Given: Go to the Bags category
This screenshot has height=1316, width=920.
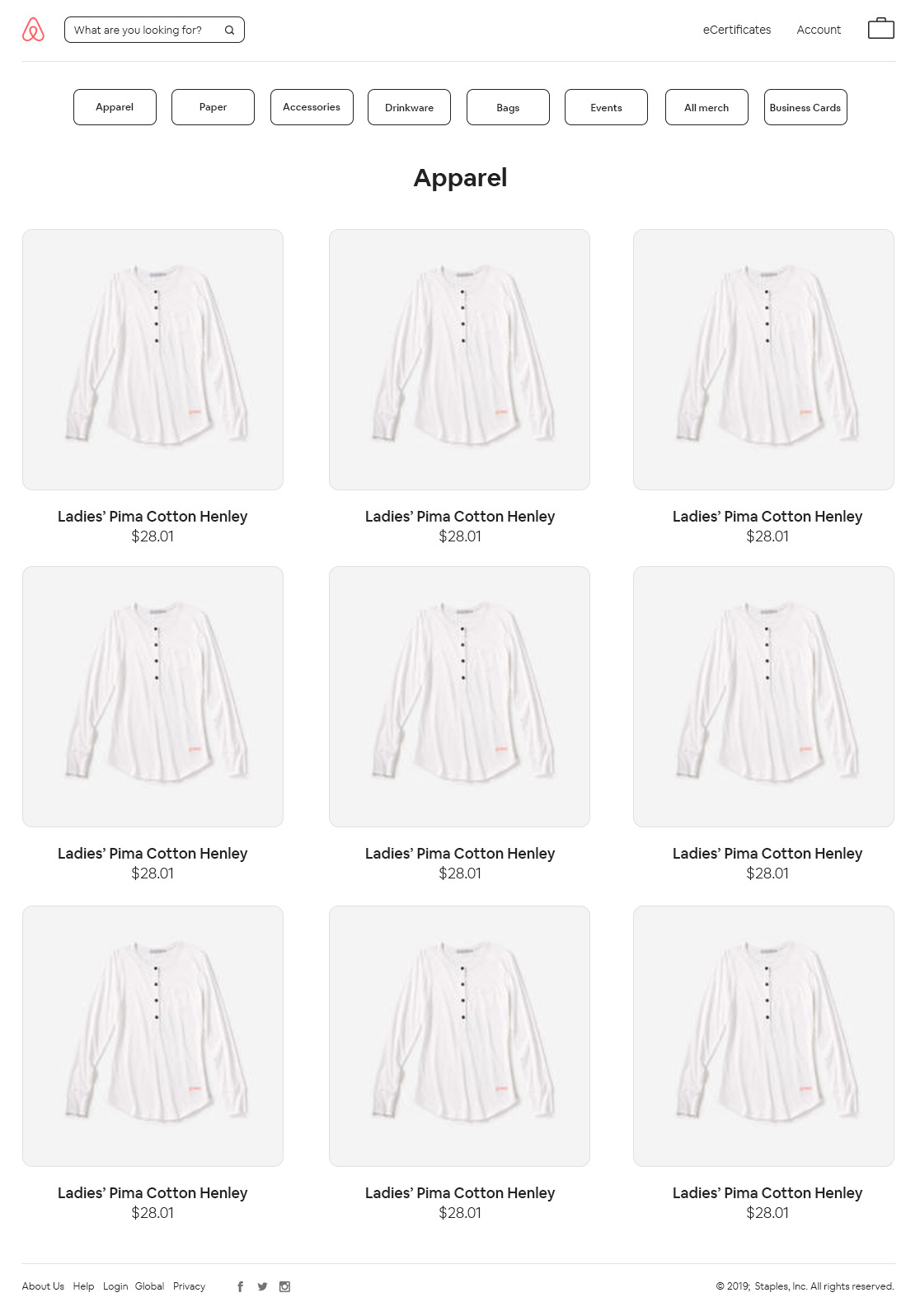Looking at the screenshot, I should point(508,107).
